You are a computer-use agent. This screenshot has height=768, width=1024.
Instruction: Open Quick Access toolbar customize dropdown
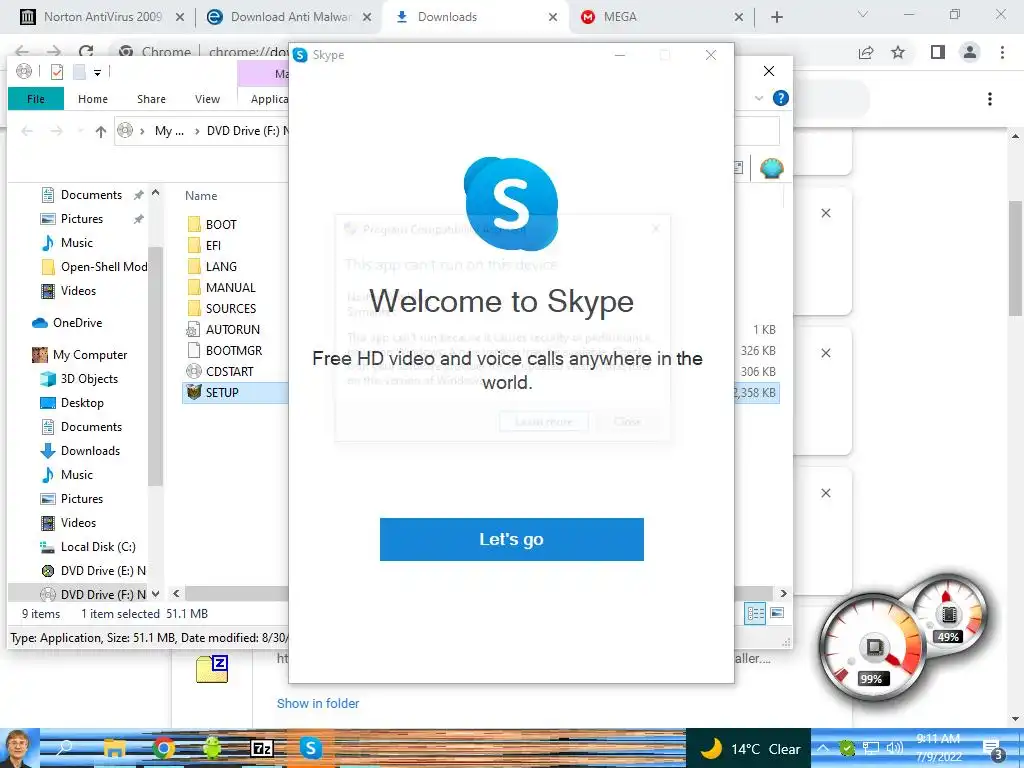coord(97,72)
